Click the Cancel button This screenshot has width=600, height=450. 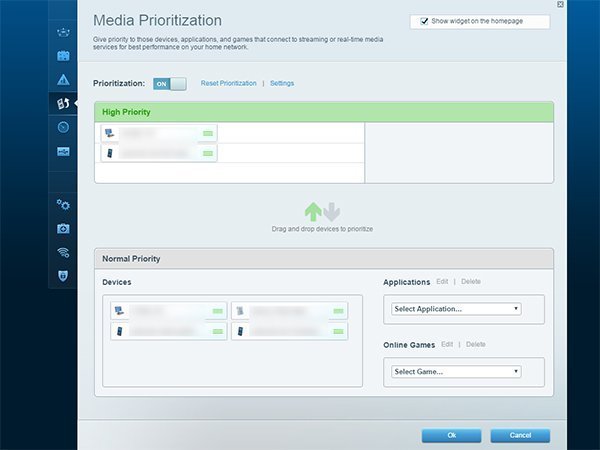coord(520,435)
